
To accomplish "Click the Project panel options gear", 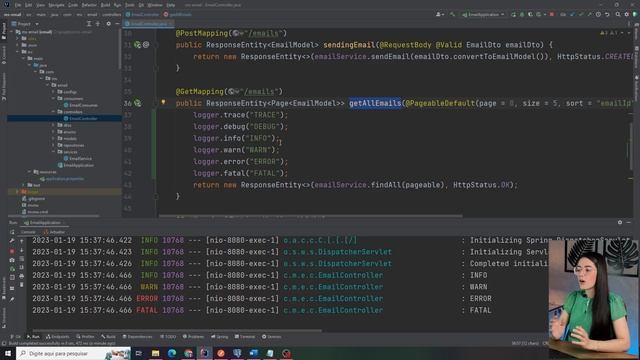I will pyautogui.click(x=109, y=24).
